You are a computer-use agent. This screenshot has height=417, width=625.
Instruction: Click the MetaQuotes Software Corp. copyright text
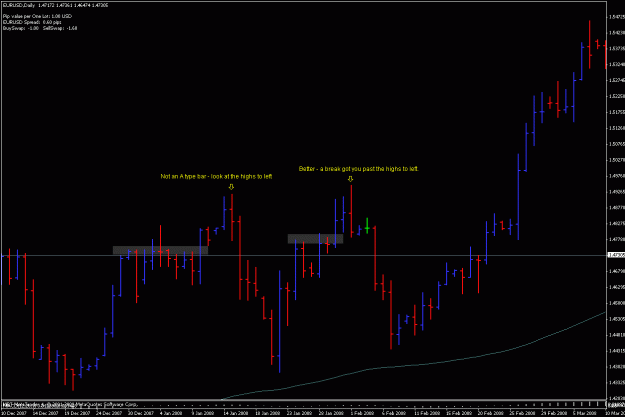pos(70,405)
